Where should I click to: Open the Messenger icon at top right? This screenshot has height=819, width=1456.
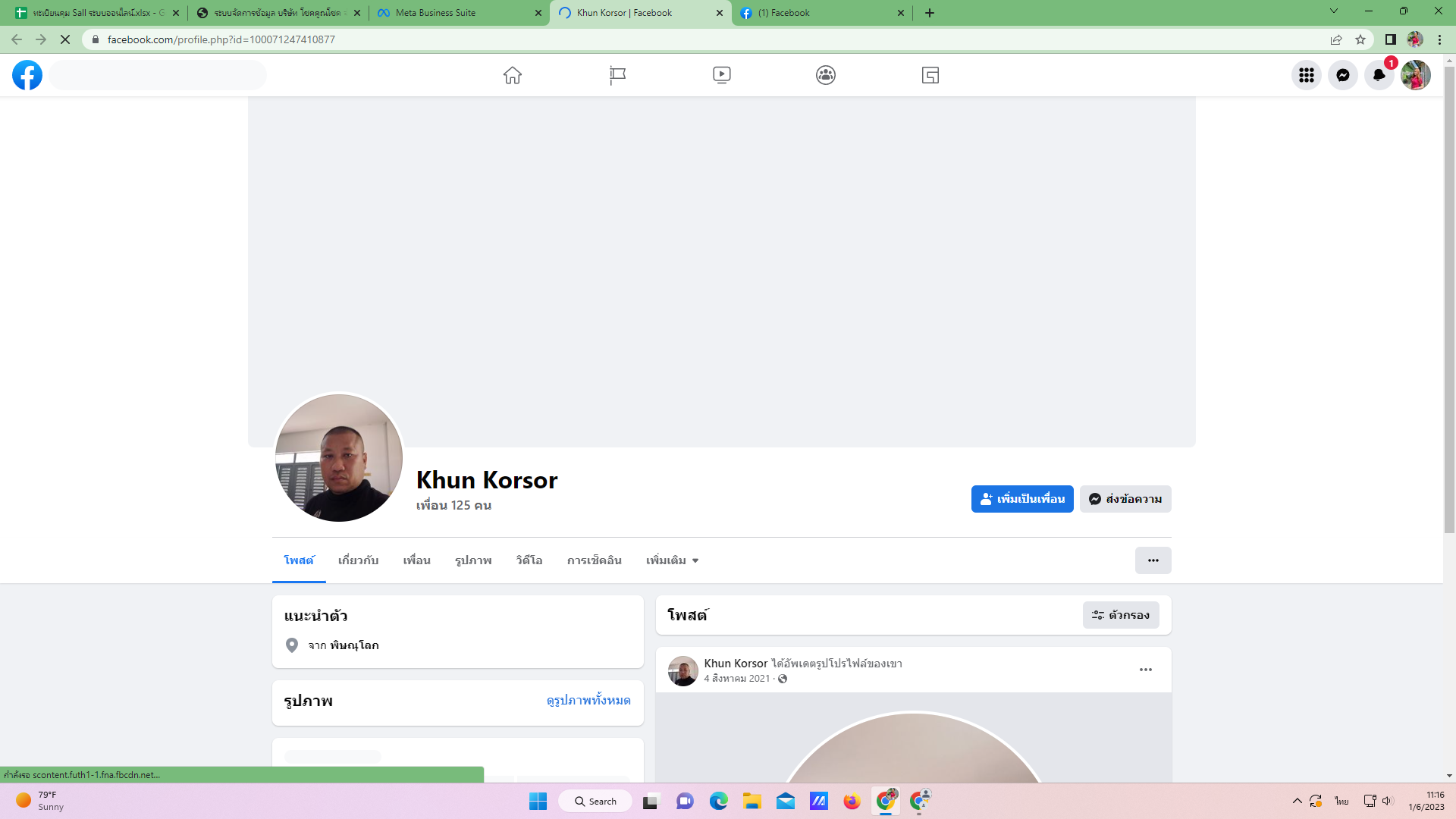(x=1343, y=75)
